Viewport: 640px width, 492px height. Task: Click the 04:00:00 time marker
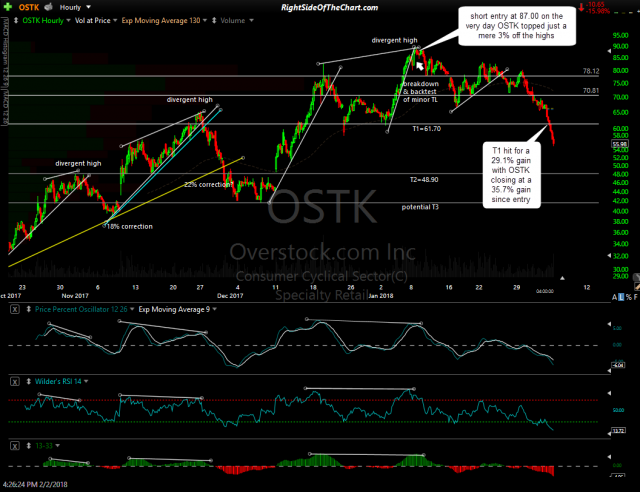544,291
